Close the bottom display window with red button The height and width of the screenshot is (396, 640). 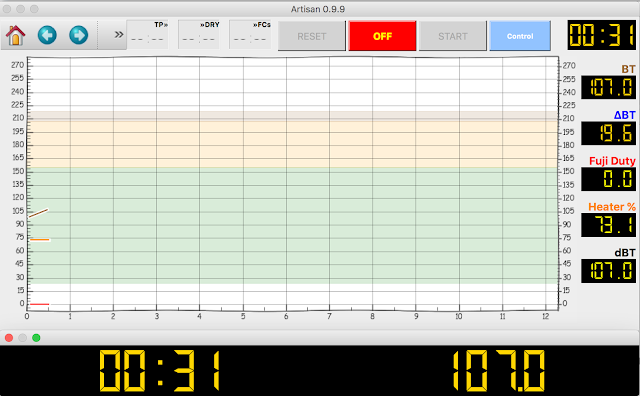(x=9, y=338)
